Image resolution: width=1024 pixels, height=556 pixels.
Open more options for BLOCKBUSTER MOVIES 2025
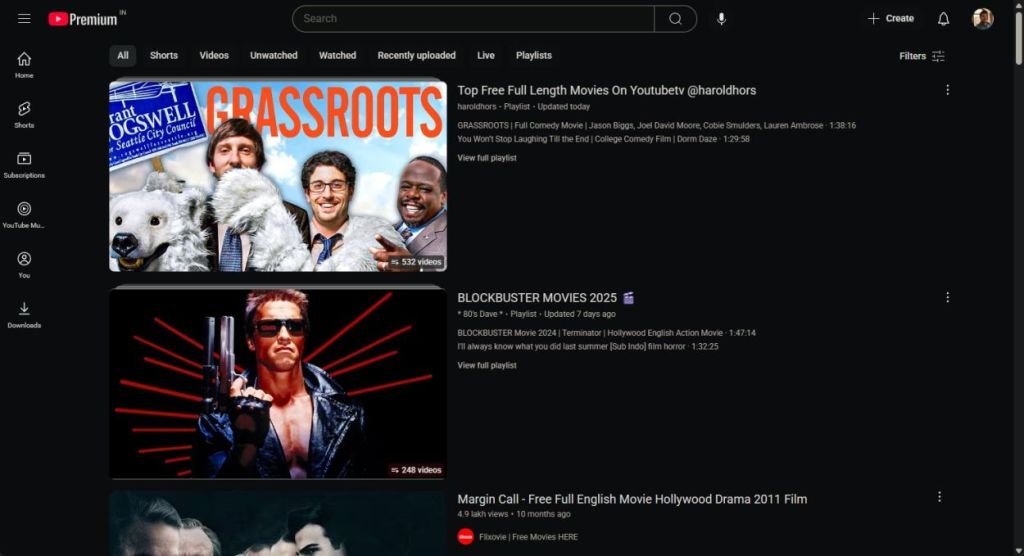948,297
